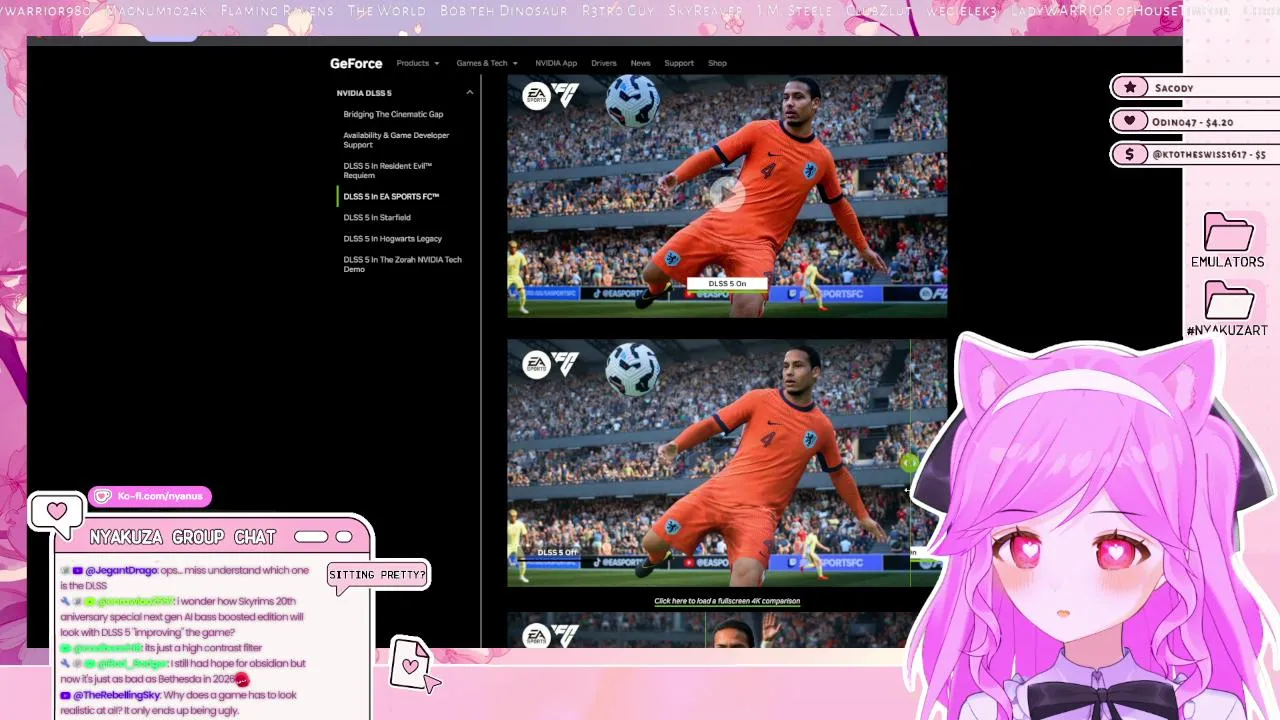Click to load fullscreen 4K comparison link
This screenshot has width=1280, height=720.
727,601
